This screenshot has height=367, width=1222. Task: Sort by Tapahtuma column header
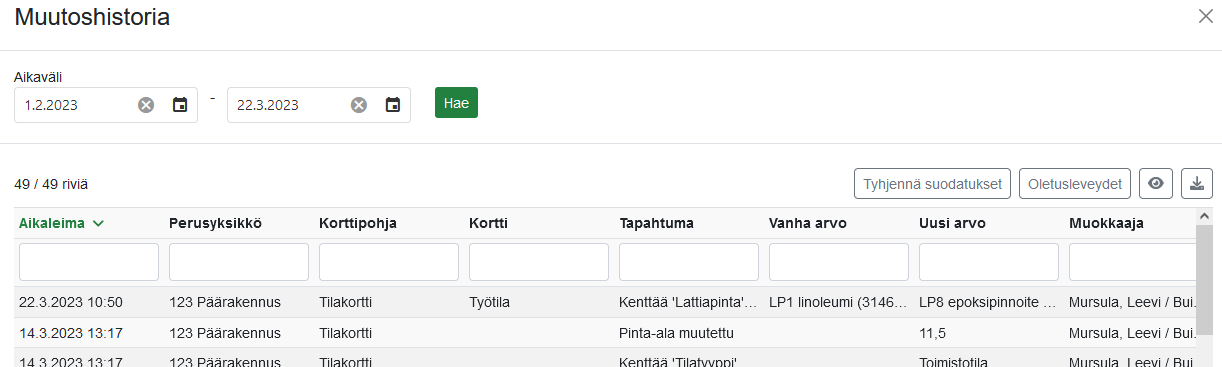coord(657,223)
